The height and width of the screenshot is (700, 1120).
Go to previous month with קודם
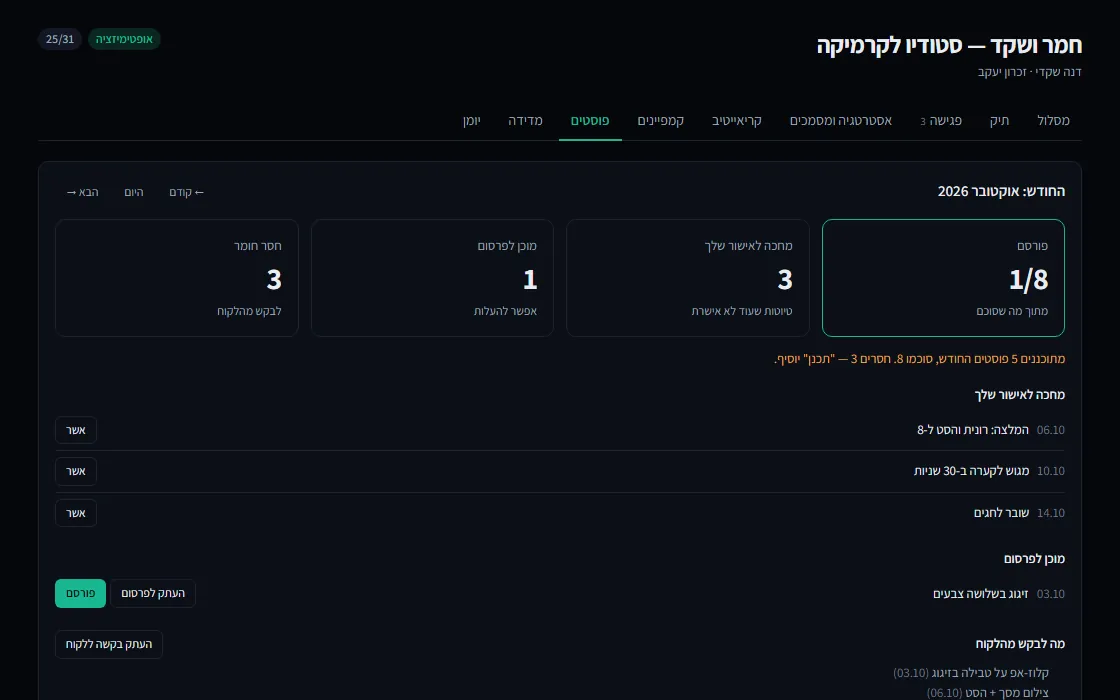tap(186, 192)
